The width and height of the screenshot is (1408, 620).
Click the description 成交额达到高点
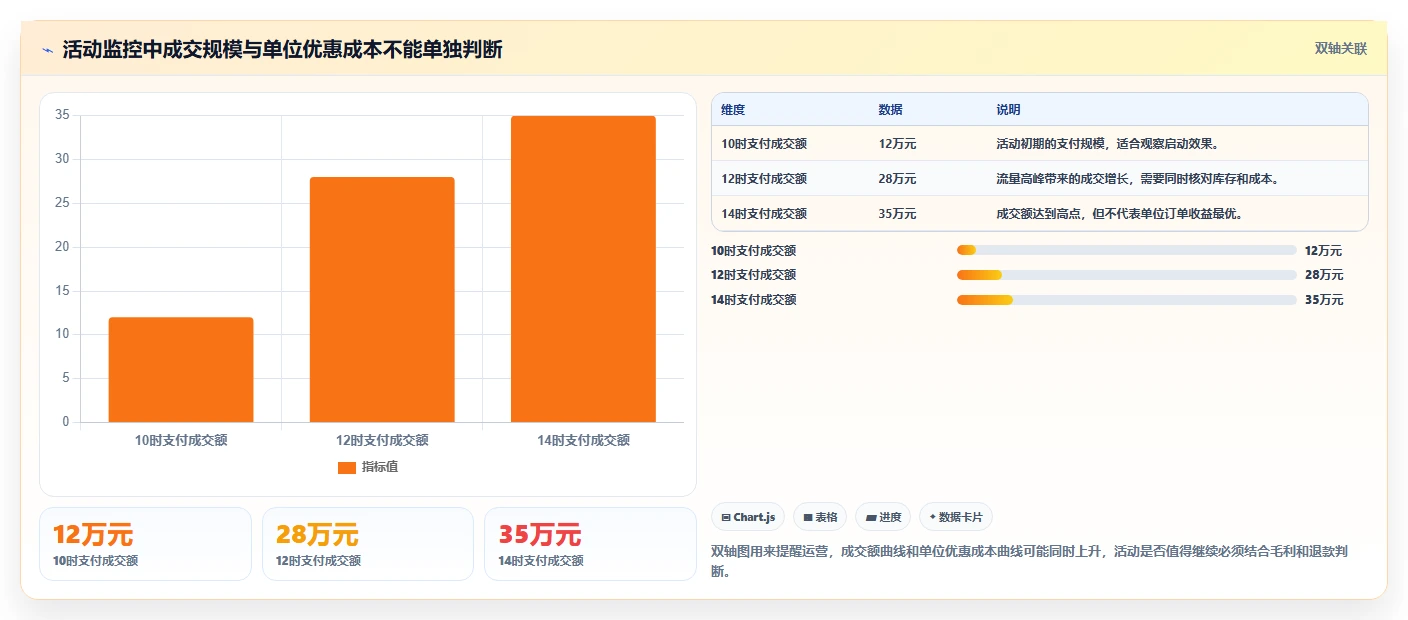[1120, 214]
